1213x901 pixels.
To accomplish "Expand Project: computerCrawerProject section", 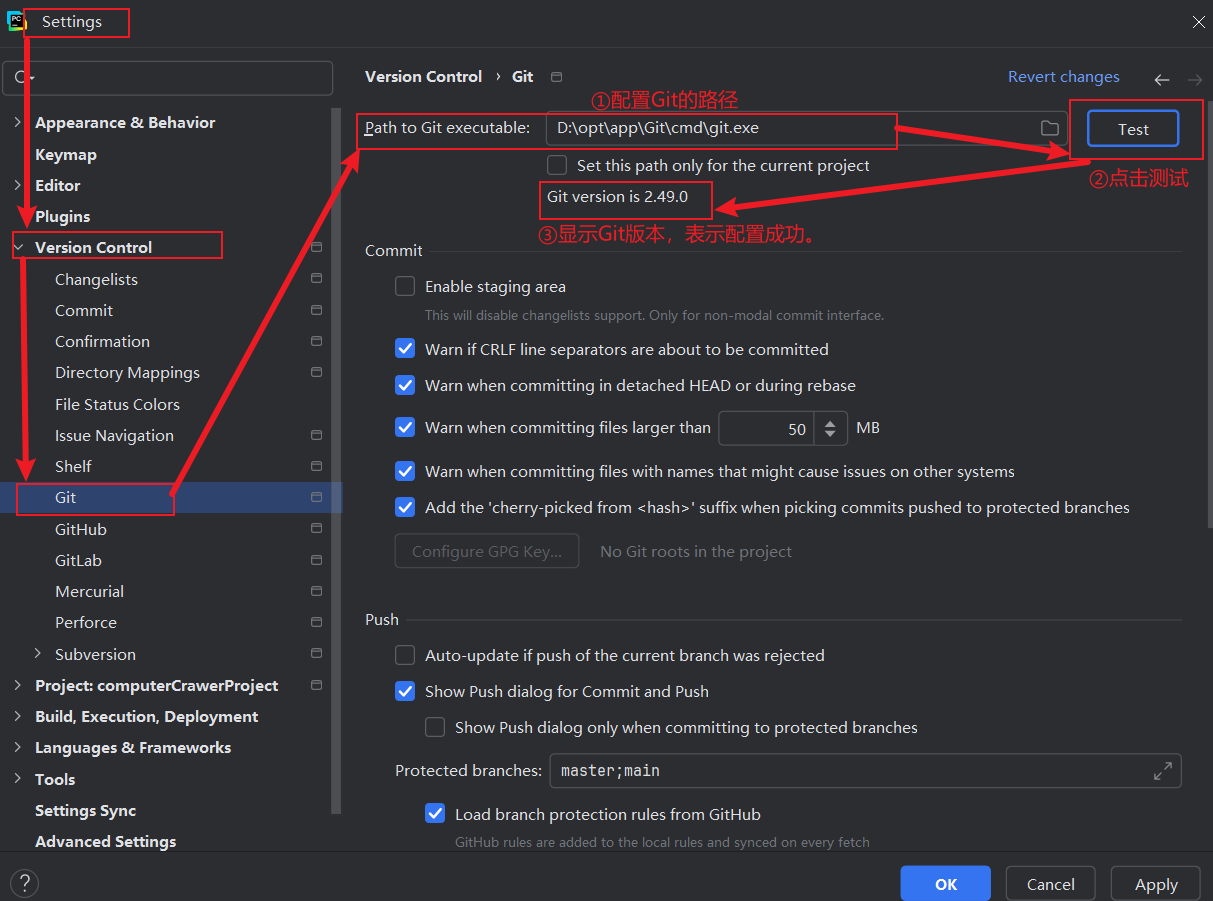I will pyautogui.click(x=17, y=685).
